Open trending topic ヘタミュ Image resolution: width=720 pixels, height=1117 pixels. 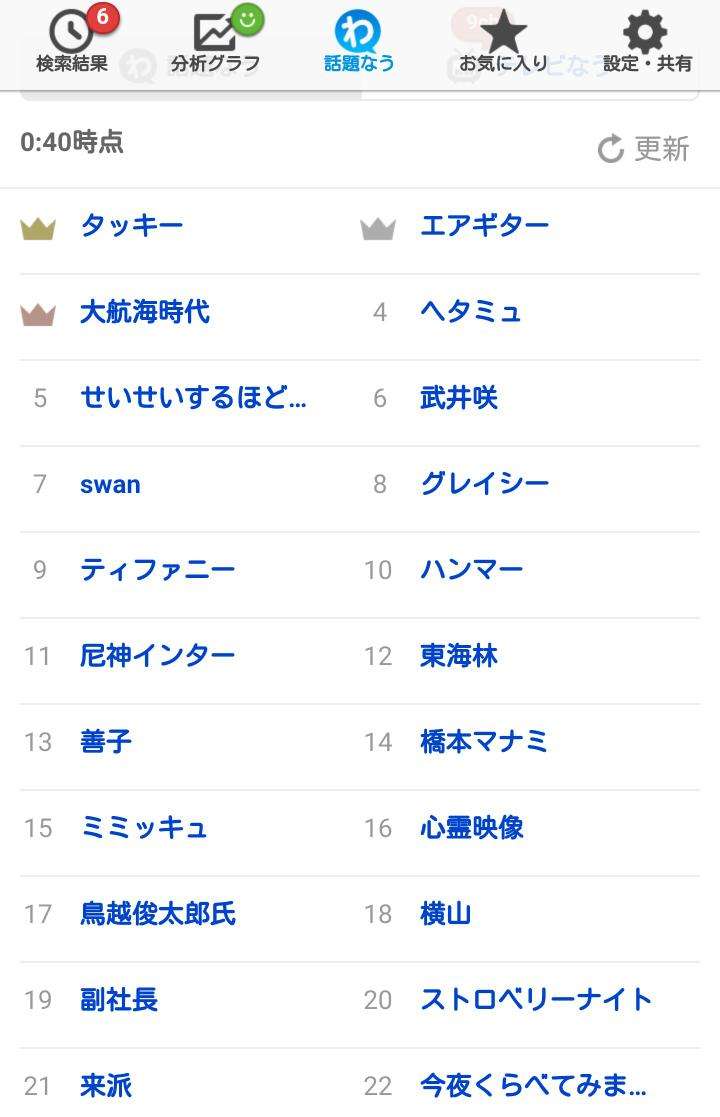471,312
